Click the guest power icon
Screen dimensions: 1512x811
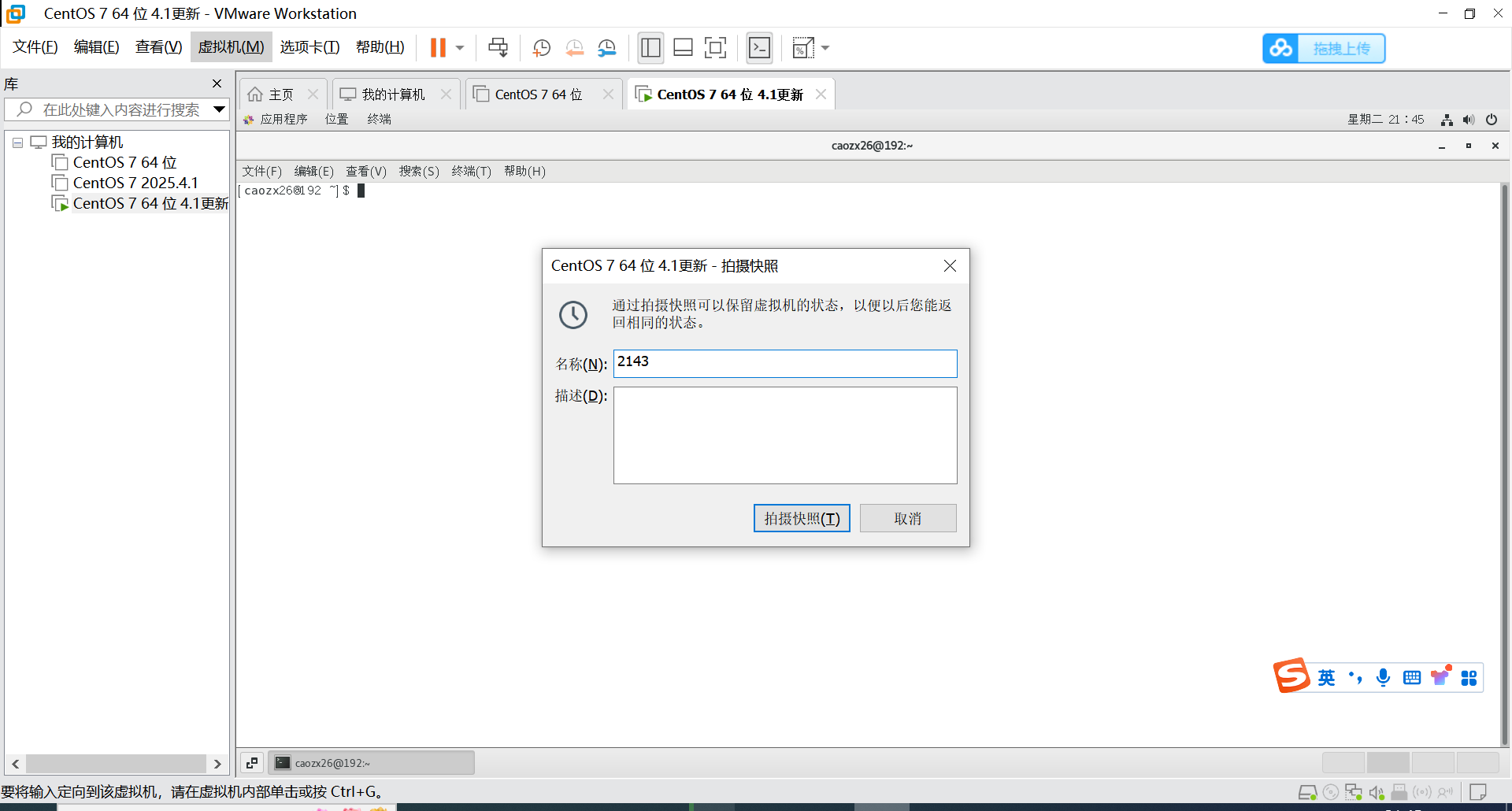1492,120
